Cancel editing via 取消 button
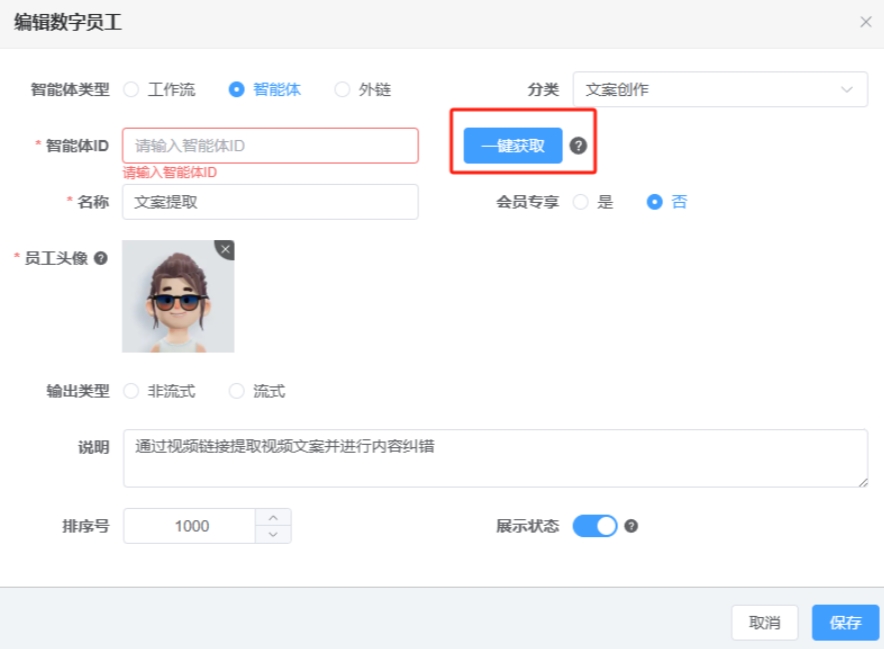Screen dimensions: 884x649 [765, 622]
